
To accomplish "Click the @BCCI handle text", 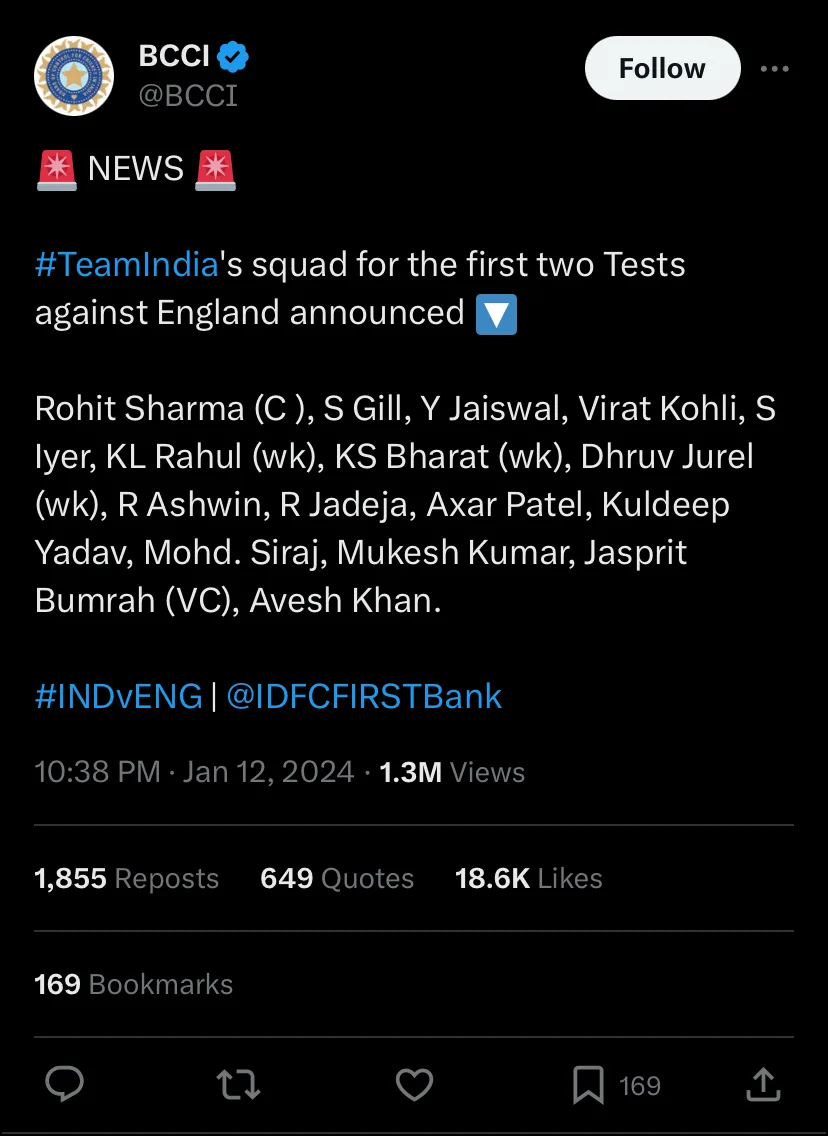I will pyautogui.click(x=188, y=96).
